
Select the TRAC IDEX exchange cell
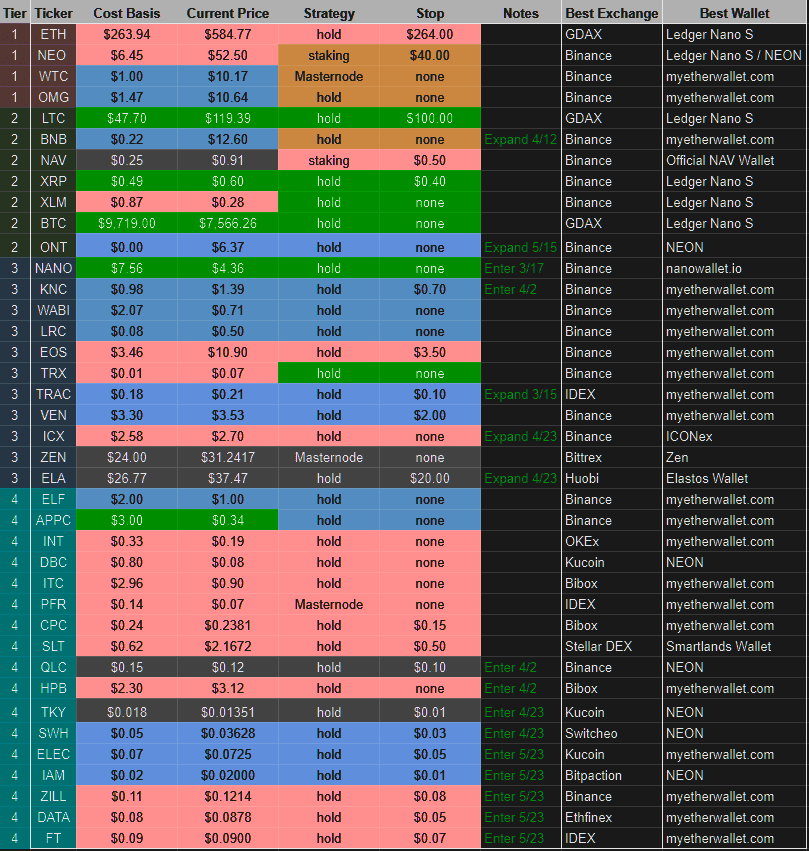[611, 394]
